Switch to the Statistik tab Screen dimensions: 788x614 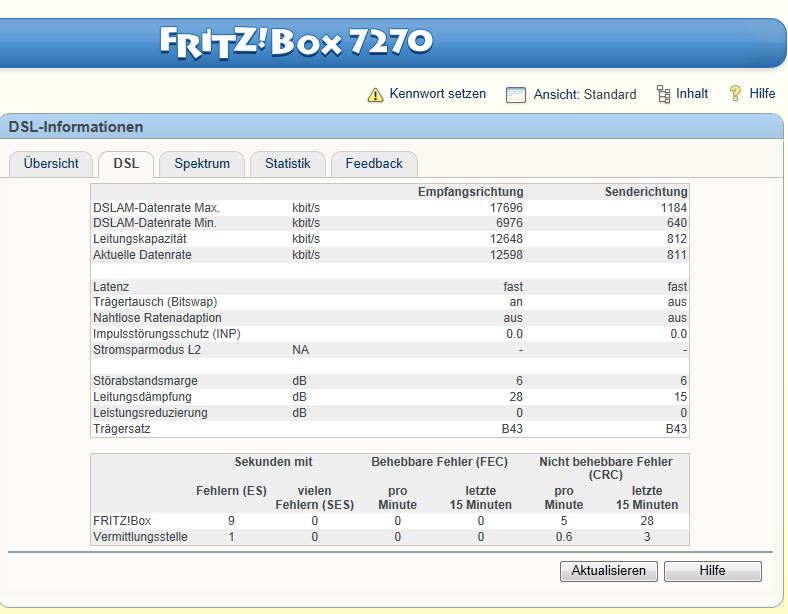click(288, 164)
